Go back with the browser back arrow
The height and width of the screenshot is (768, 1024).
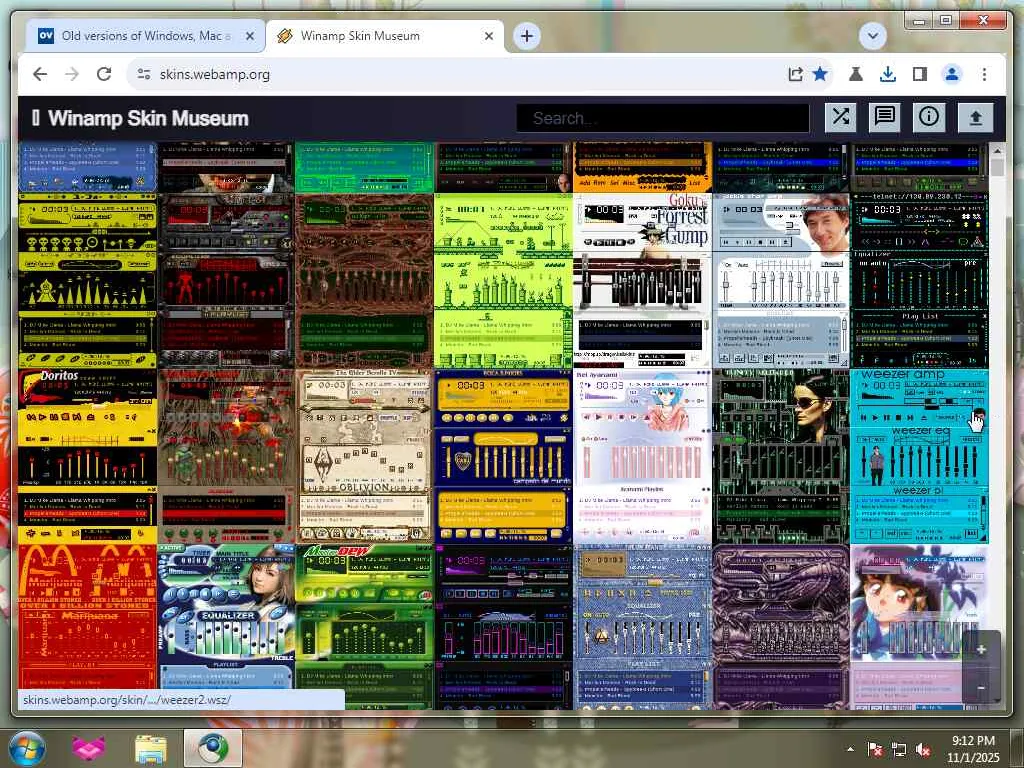pyautogui.click(x=40, y=74)
